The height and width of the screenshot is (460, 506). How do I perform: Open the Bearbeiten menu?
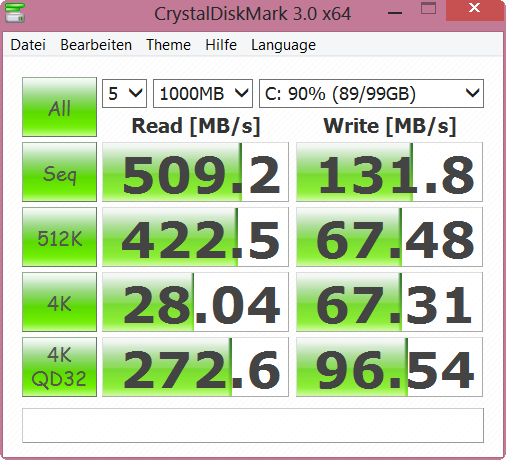pos(96,45)
